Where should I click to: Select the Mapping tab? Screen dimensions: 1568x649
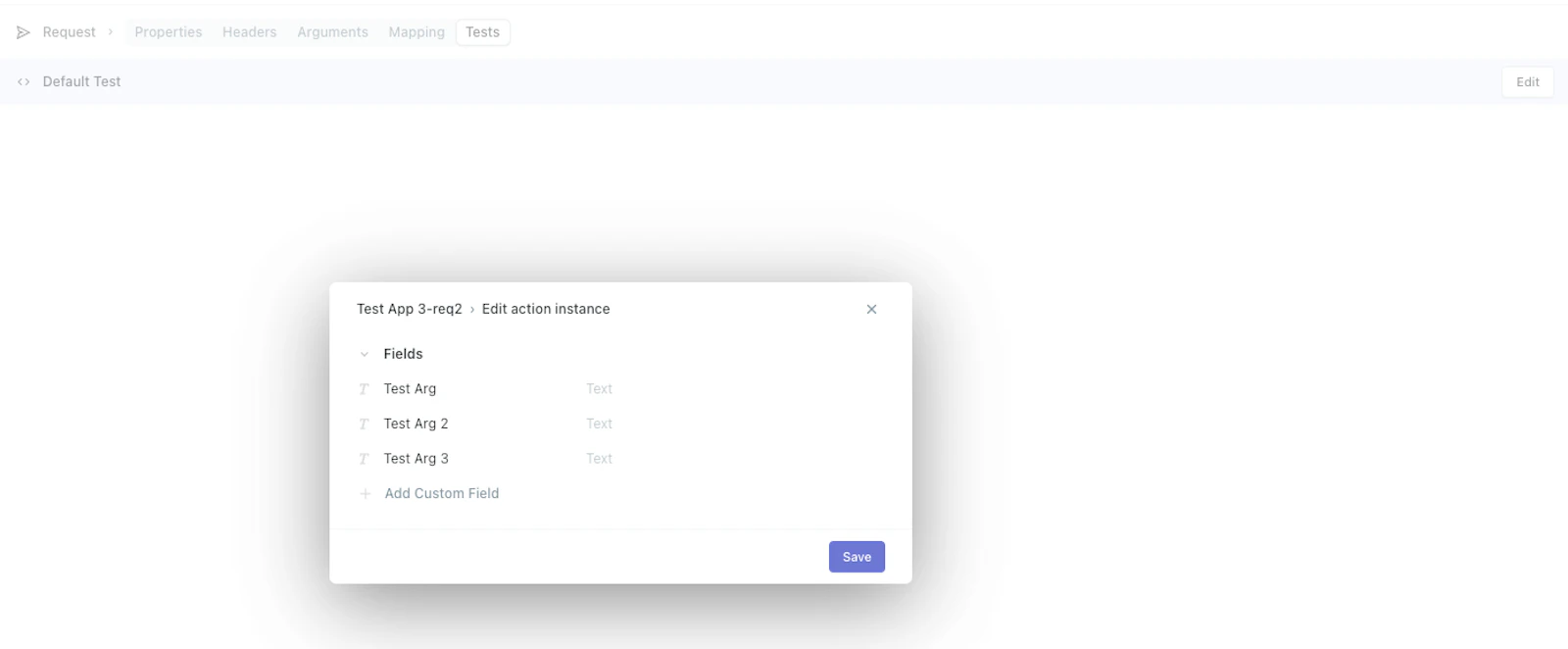416,32
